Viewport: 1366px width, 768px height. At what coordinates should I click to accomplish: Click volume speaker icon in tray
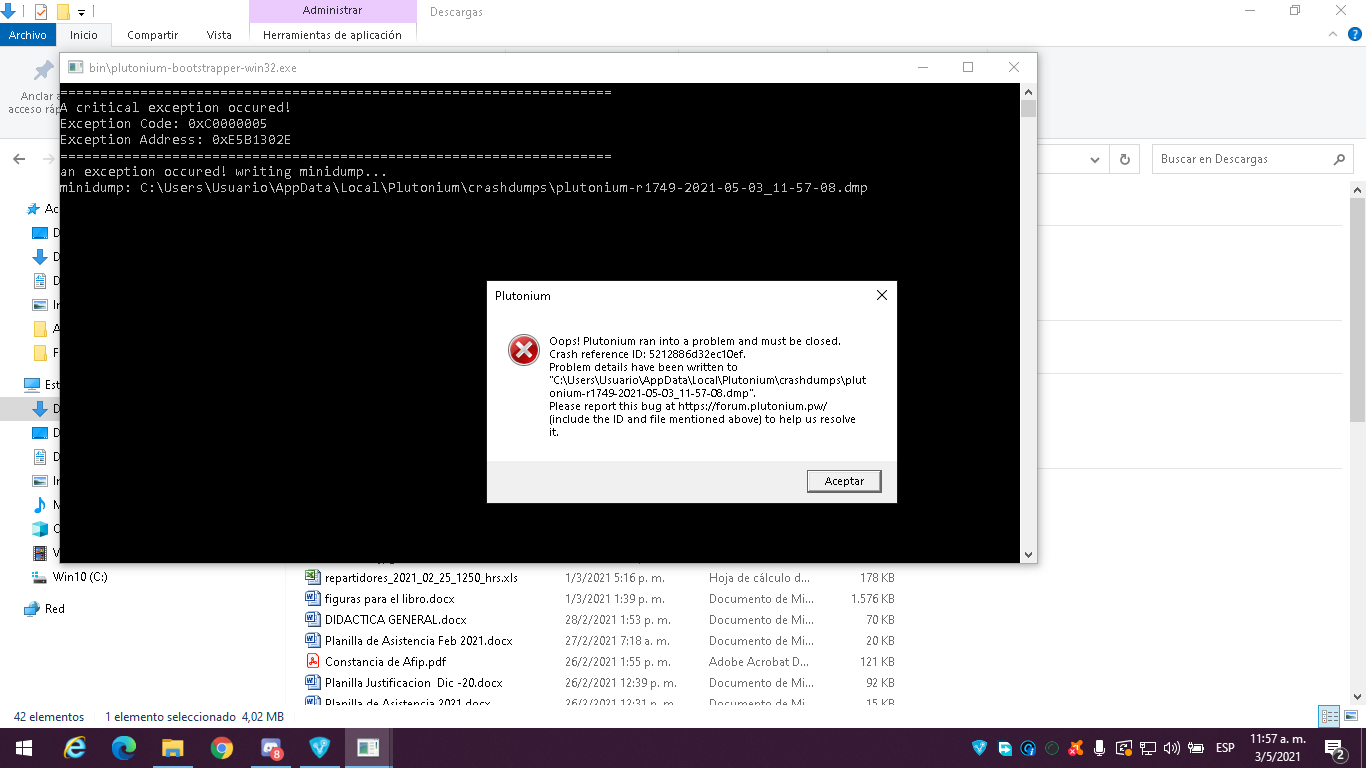pyautogui.click(x=1172, y=747)
